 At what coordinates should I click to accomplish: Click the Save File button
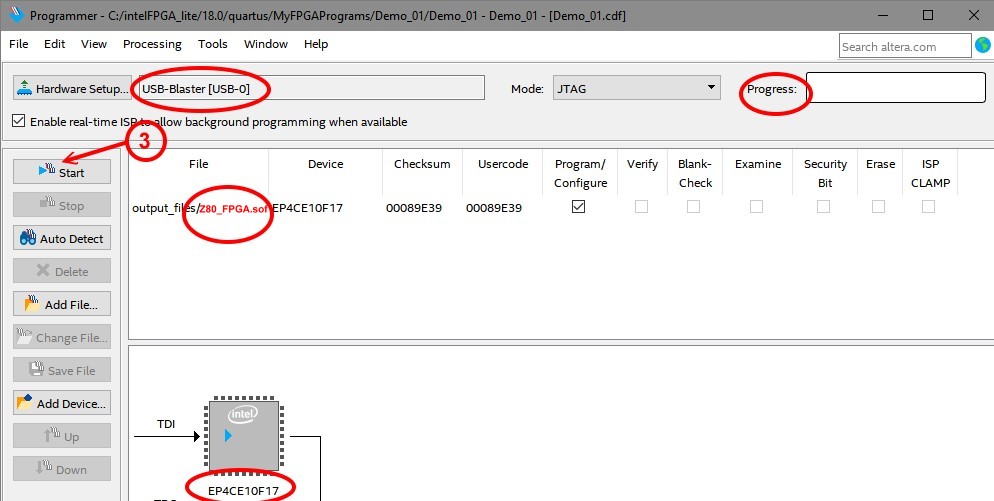coord(61,370)
